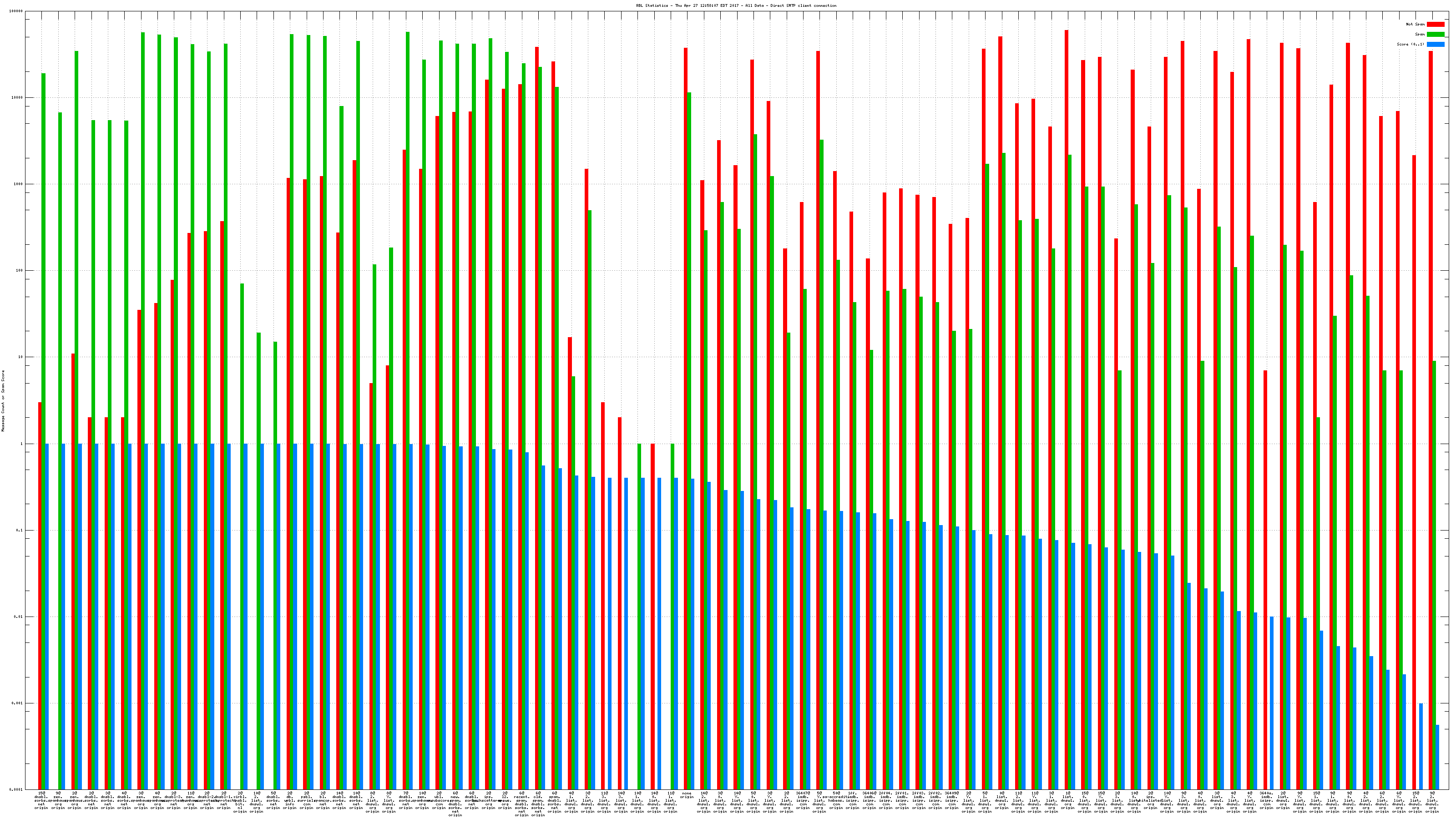The image size is (1456, 819).
Task: Click the 0.01 y-axis tick label
Action: coord(19,617)
